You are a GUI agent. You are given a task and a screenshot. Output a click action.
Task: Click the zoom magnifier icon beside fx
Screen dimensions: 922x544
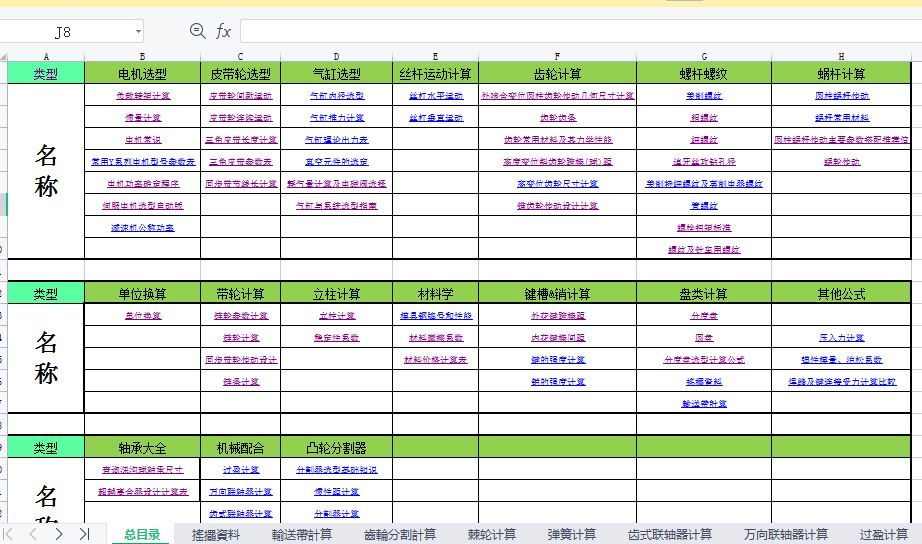(198, 31)
